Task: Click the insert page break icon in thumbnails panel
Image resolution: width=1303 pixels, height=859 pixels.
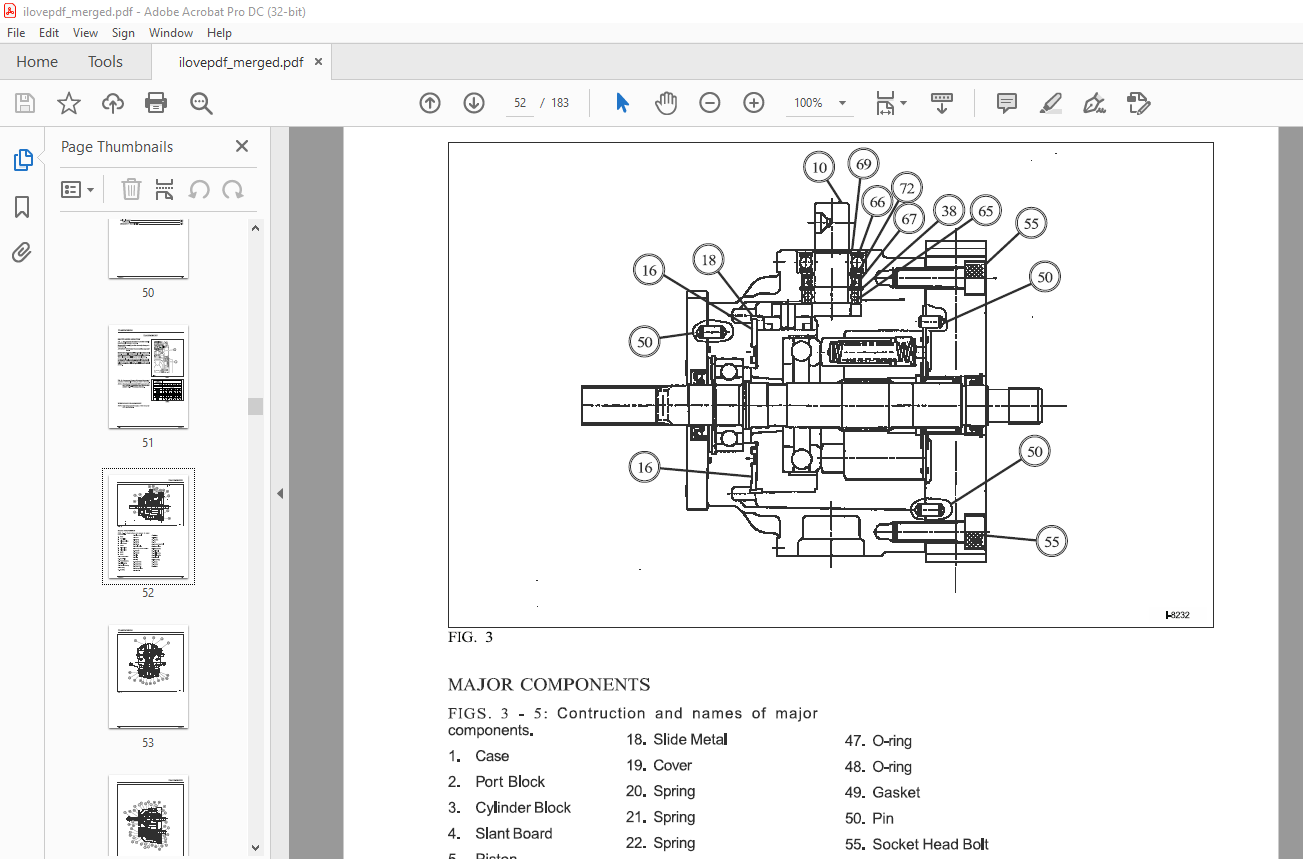Action: coord(165,189)
